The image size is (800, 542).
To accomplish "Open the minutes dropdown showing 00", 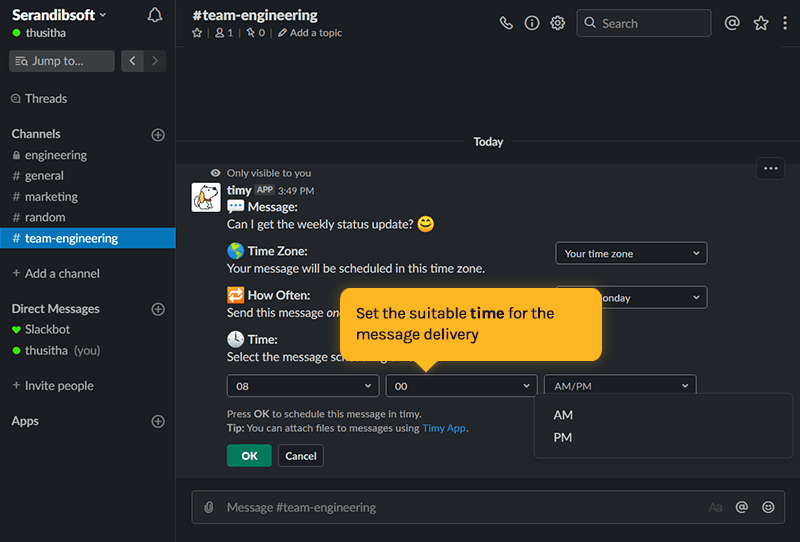I will pos(461,386).
